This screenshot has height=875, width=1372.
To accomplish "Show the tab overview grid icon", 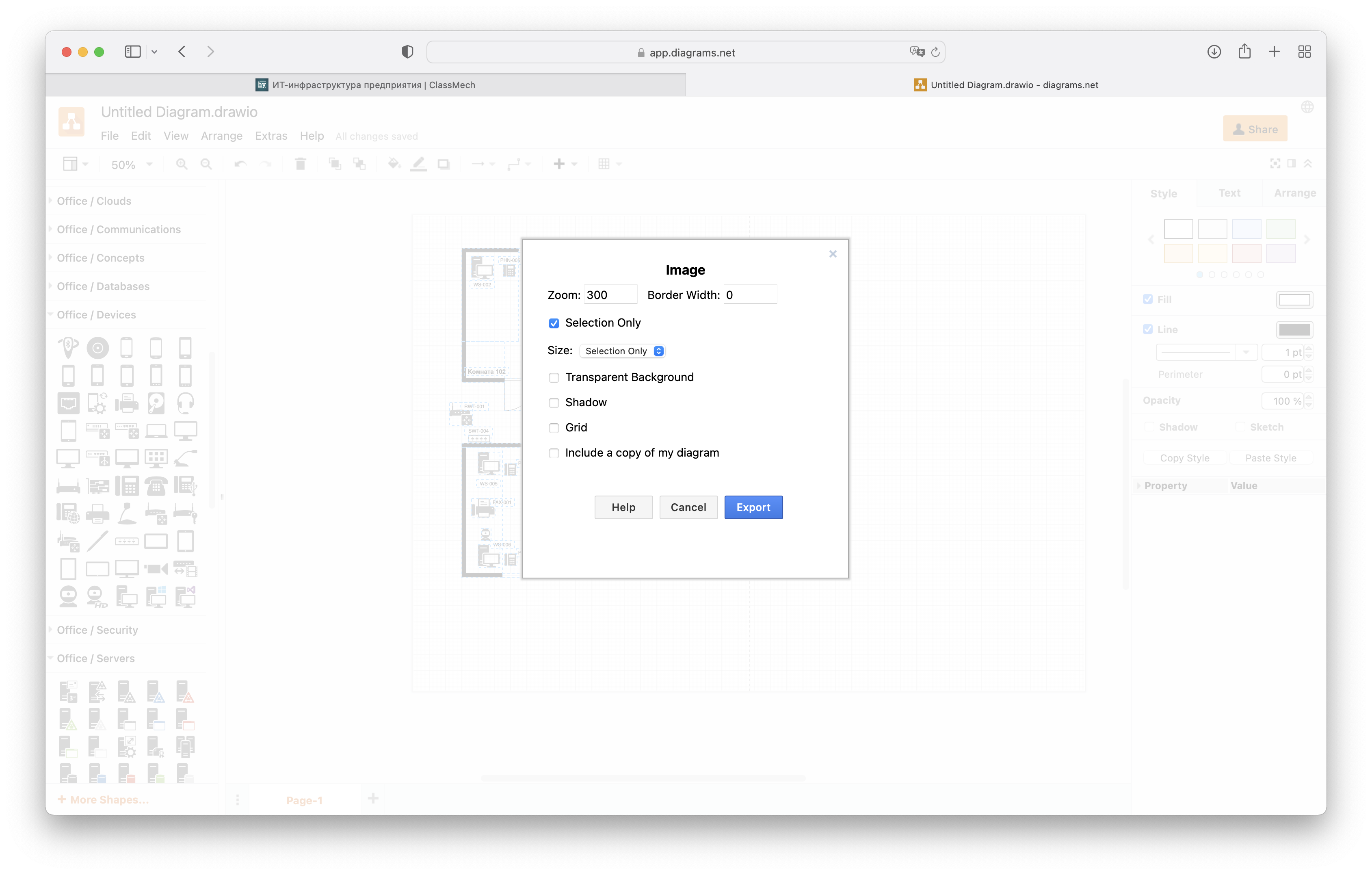I will [1305, 52].
